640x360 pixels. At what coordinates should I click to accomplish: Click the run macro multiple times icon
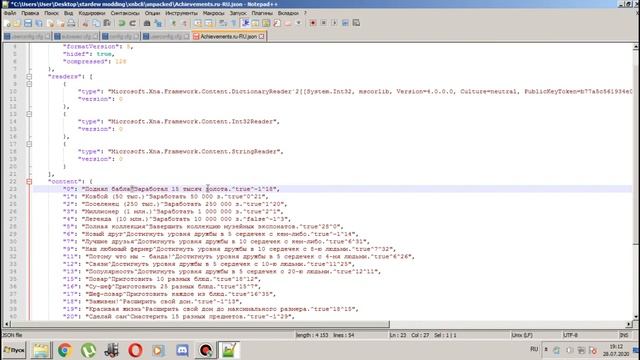coord(345,23)
